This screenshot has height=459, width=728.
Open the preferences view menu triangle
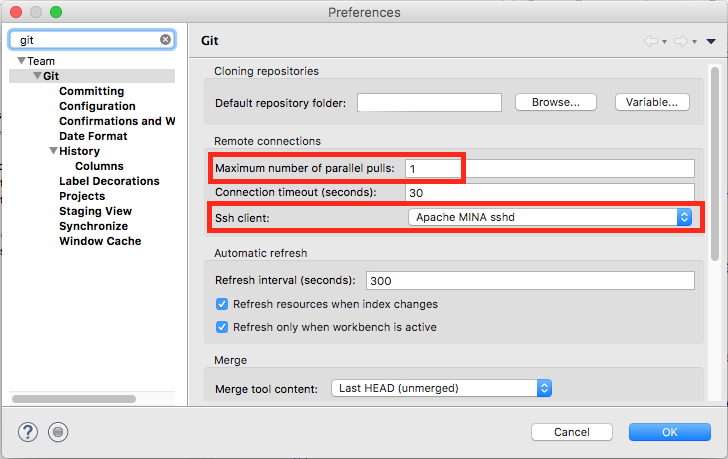711,41
